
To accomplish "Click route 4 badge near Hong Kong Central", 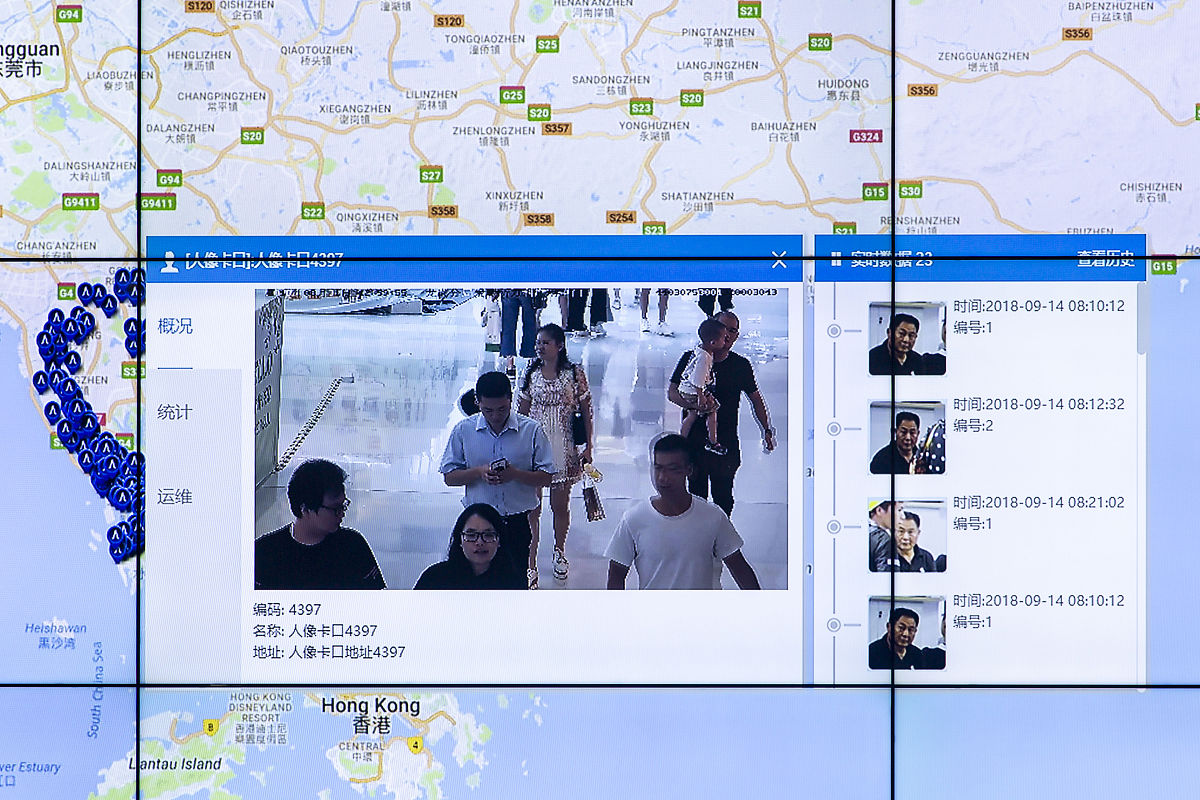I will (x=414, y=745).
